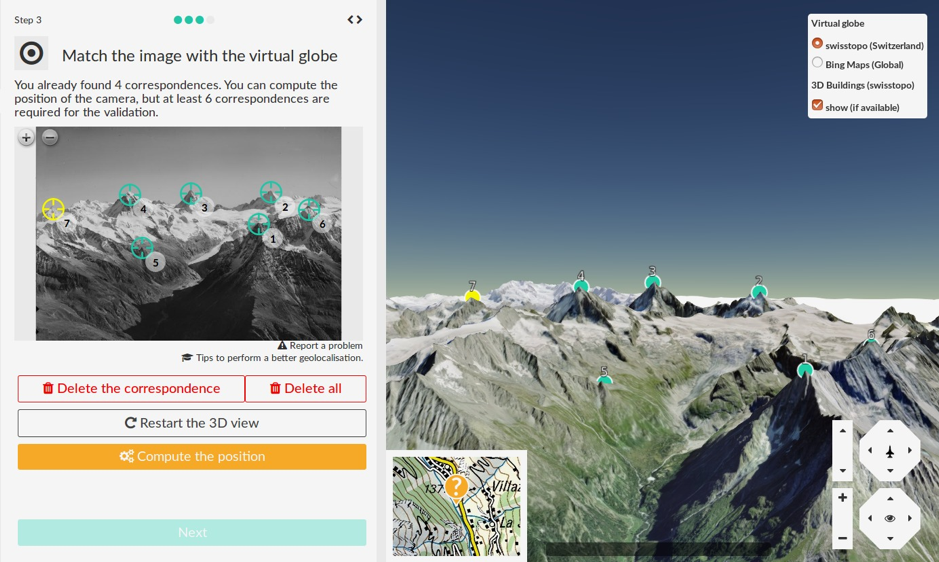Select swisstopo (Switzerland) globe option
This screenshot has height=562, width=939.
click(x=817, y=44)
